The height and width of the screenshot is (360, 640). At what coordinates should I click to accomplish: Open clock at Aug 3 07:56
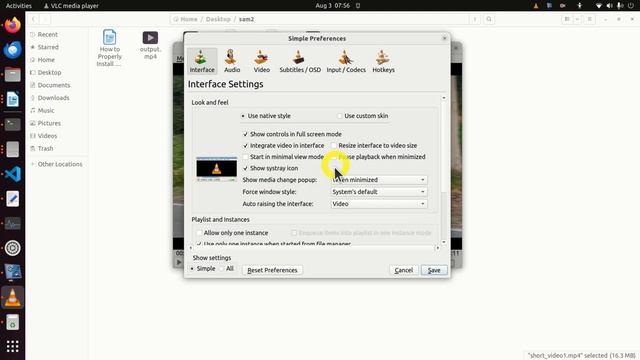click(x=333, y=6)
